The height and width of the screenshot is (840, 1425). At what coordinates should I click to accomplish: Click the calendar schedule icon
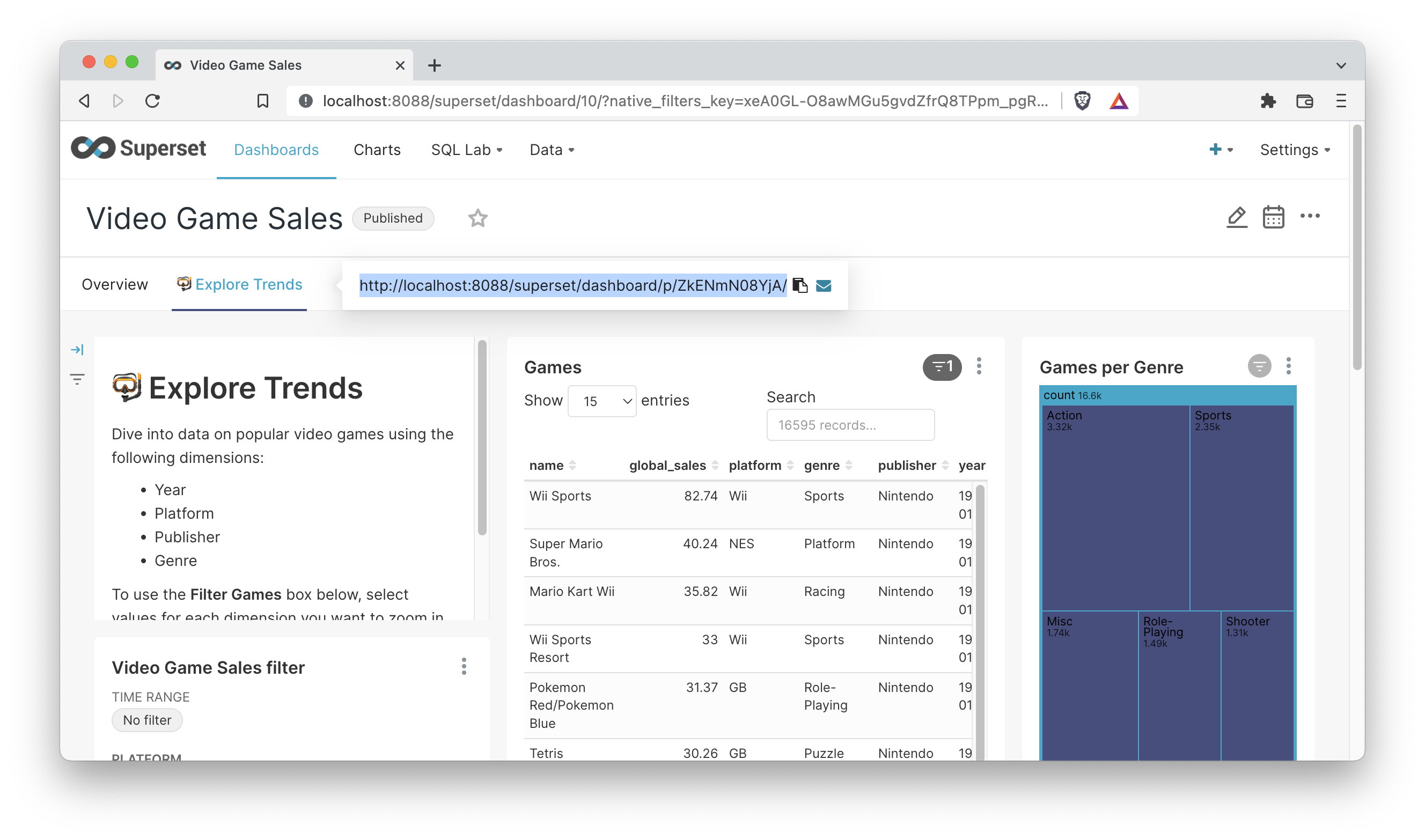[1274, 217]
